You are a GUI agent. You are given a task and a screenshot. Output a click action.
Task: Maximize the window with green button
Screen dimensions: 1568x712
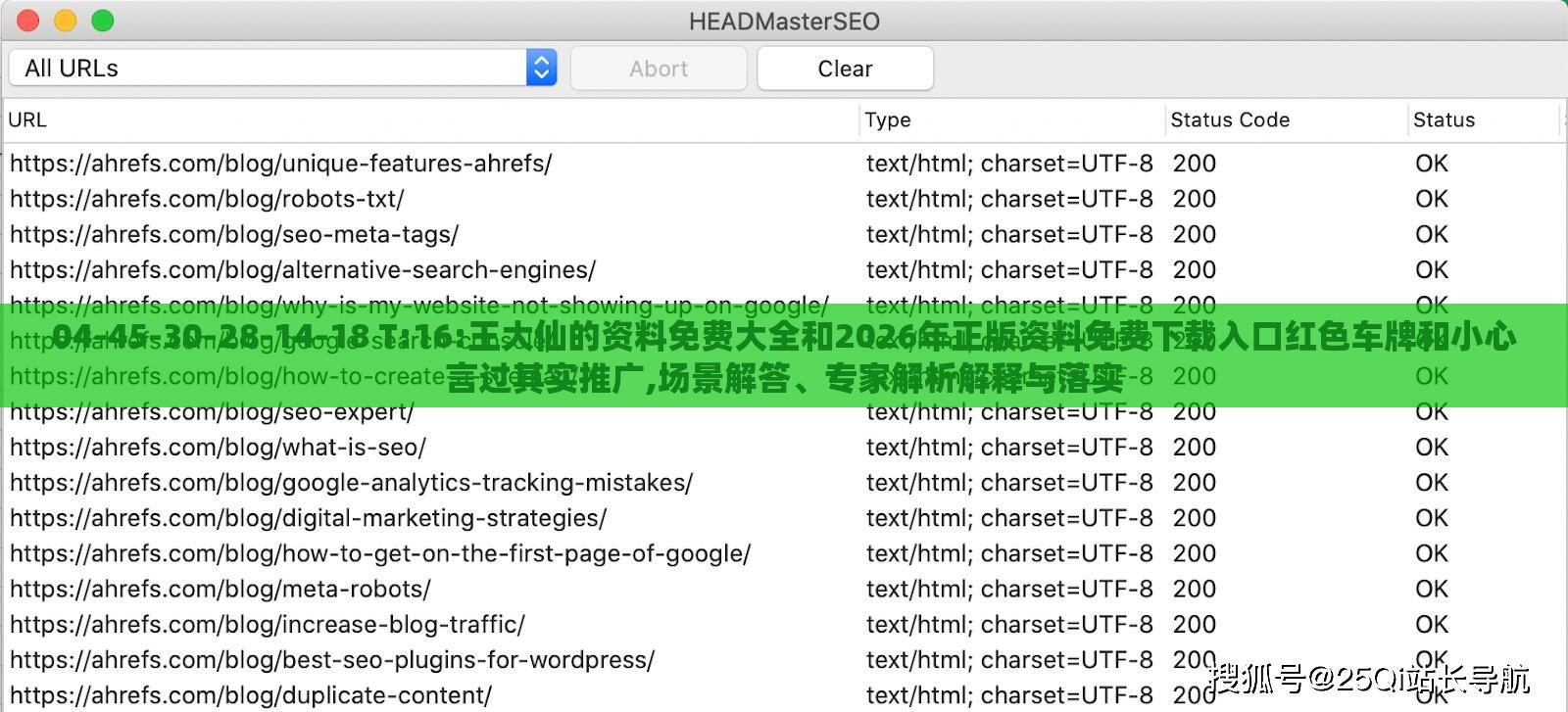click(x=102, y=21)
